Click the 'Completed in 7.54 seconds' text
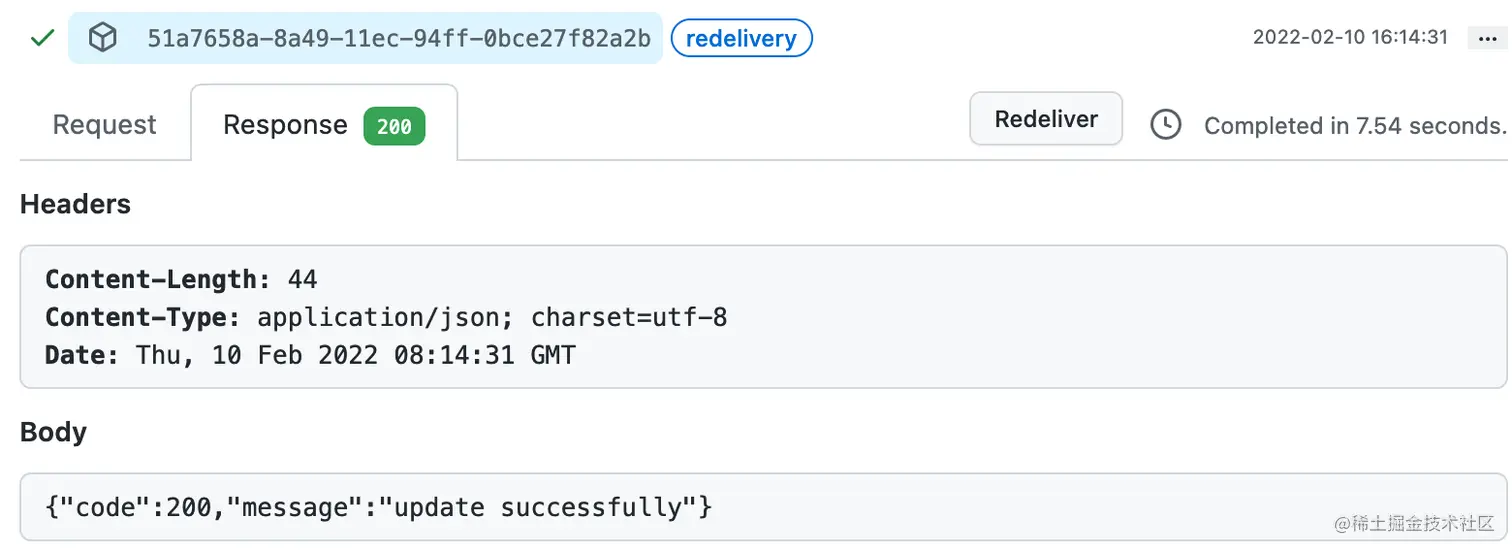Screen dimensions: 1512x551 pos(1354,126)
